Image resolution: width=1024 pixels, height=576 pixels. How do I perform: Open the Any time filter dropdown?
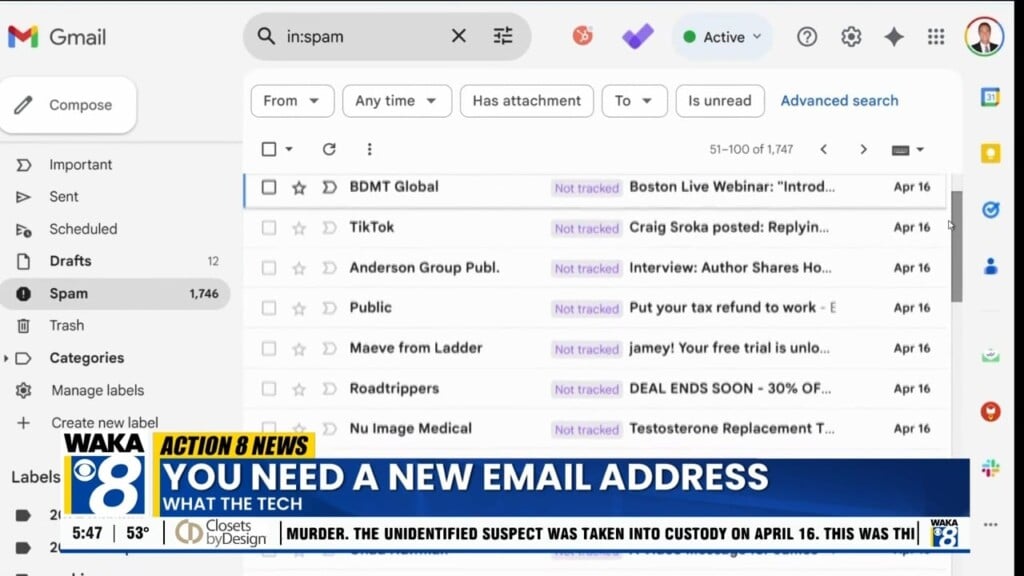coord(396,101)
